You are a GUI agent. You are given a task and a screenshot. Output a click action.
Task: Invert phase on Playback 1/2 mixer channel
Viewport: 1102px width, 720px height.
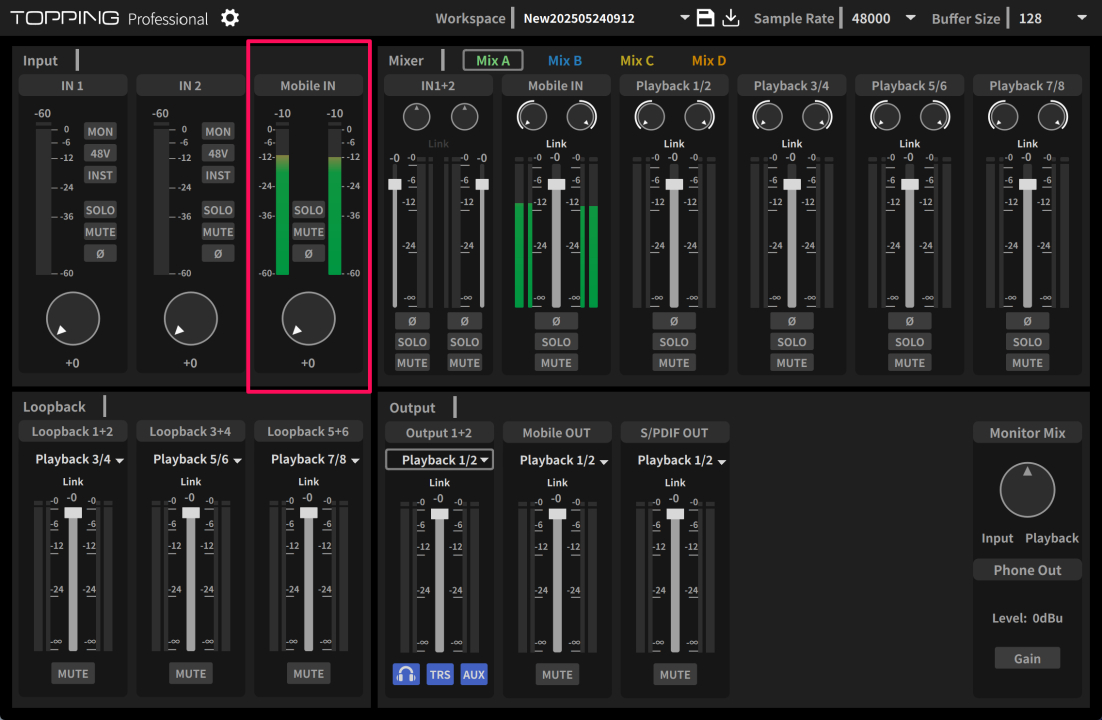coord(674,321)
